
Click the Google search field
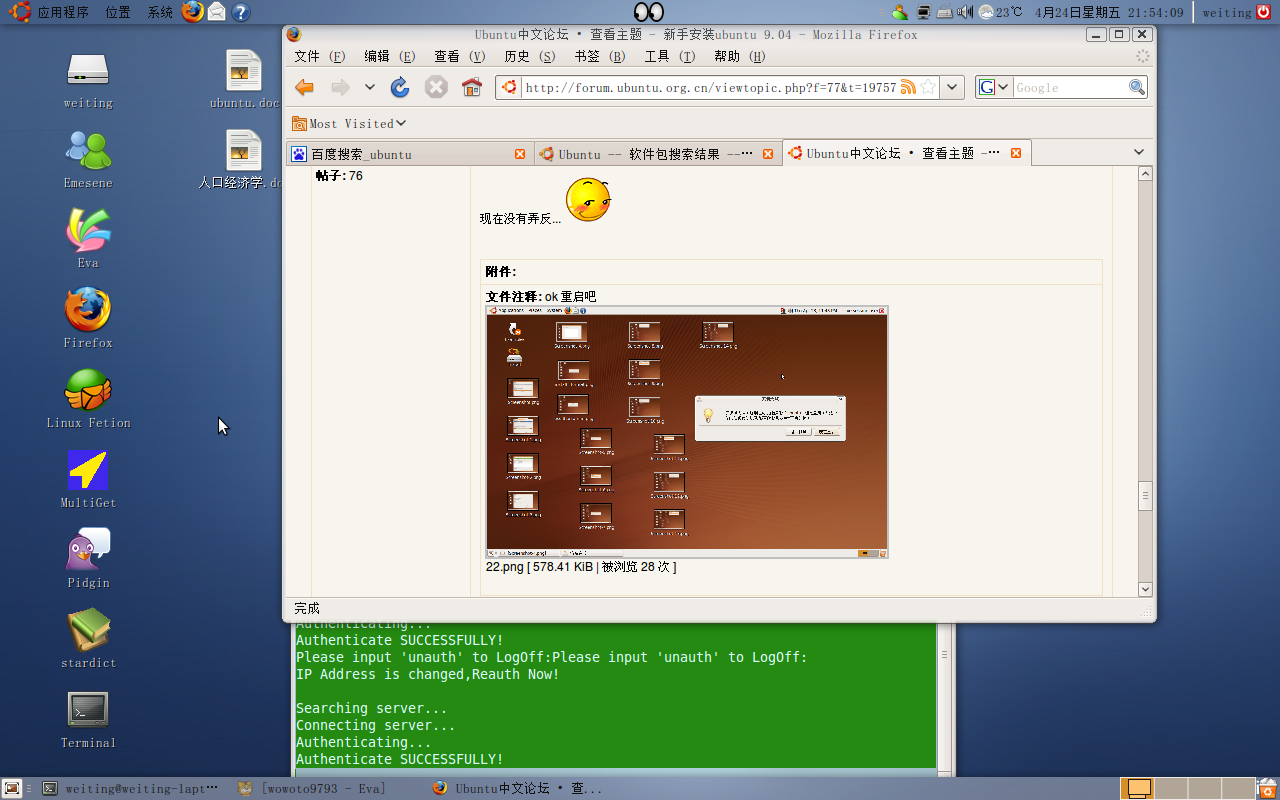click(1070, 88)
